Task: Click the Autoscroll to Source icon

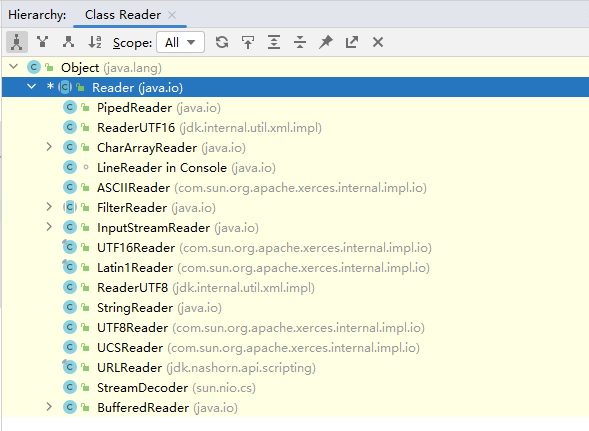Action: [x=248, y=42]
